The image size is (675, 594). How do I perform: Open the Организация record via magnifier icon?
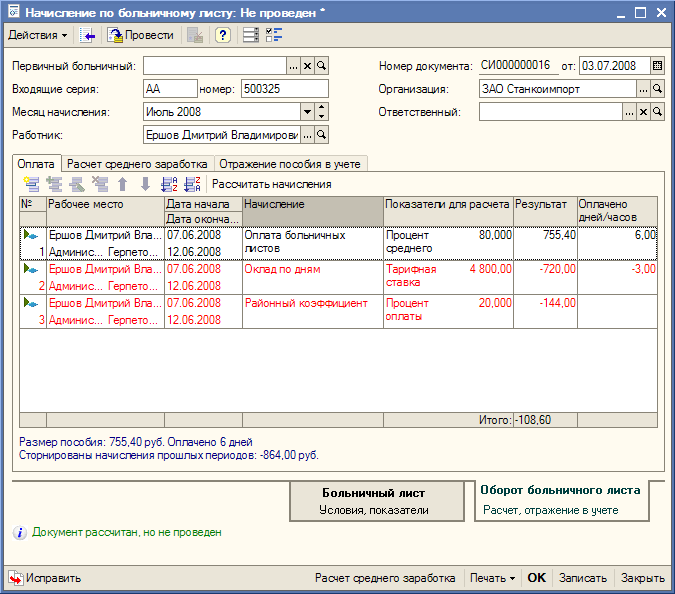coord(657,89)
